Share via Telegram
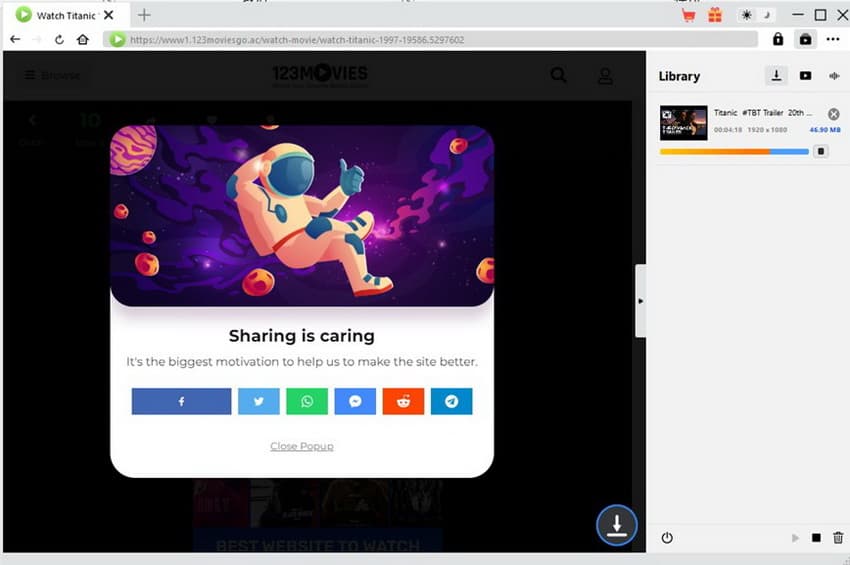Screen dimensions: 850x565 coord(452,401)
